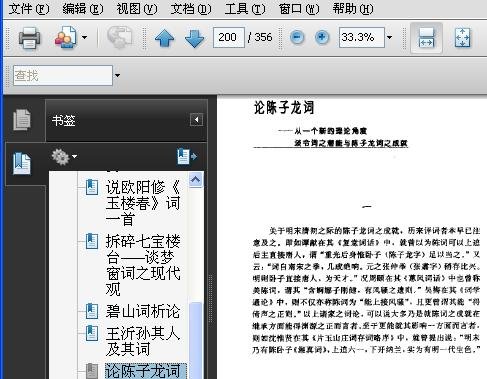Screen dimensions: 487x379
Task: Click bookmark list scroll up arrow
Action: 196,179
